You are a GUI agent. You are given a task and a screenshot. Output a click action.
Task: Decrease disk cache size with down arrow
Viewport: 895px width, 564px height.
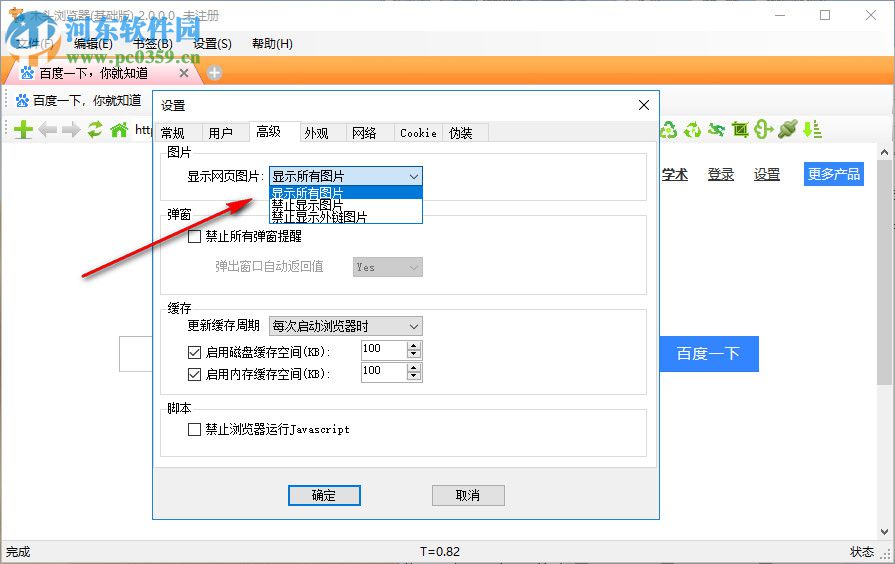[414, 354]
